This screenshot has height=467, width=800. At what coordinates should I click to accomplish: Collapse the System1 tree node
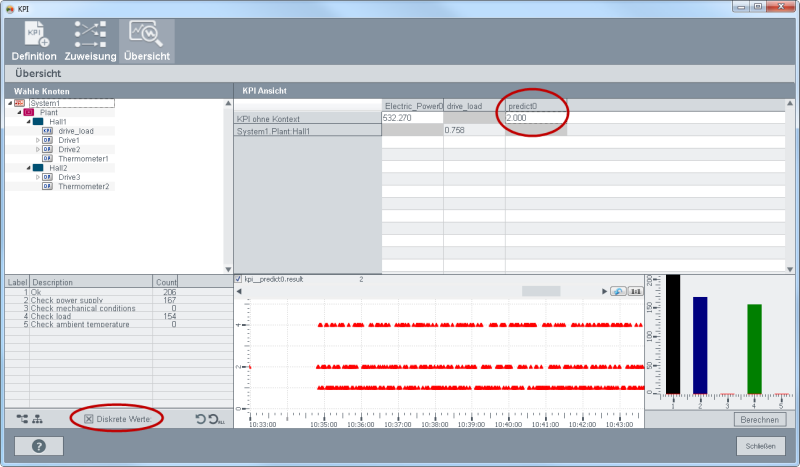[10, 103]
